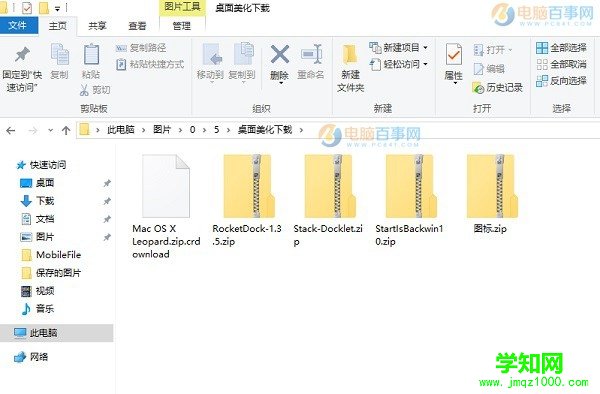Unpin Downloads (下载) using its pin icon
Screen dimensions: 600x394
click(x=107, y=201)
